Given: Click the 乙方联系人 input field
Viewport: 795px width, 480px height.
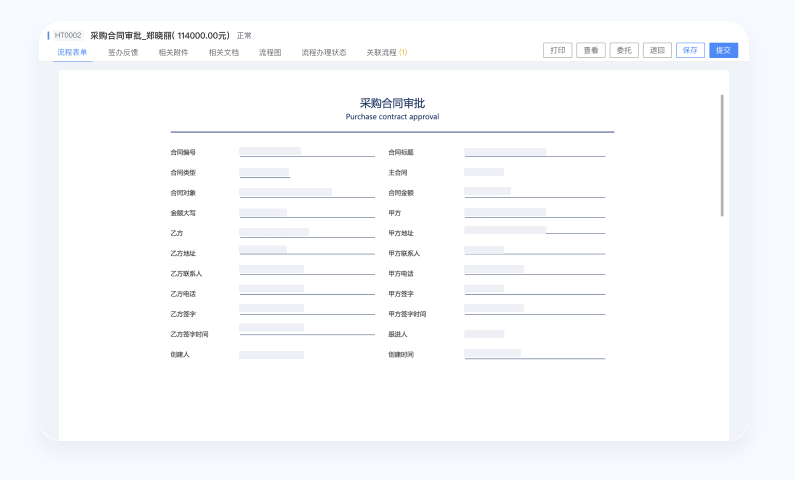Looking at the screenshot, I should (306, 270).
